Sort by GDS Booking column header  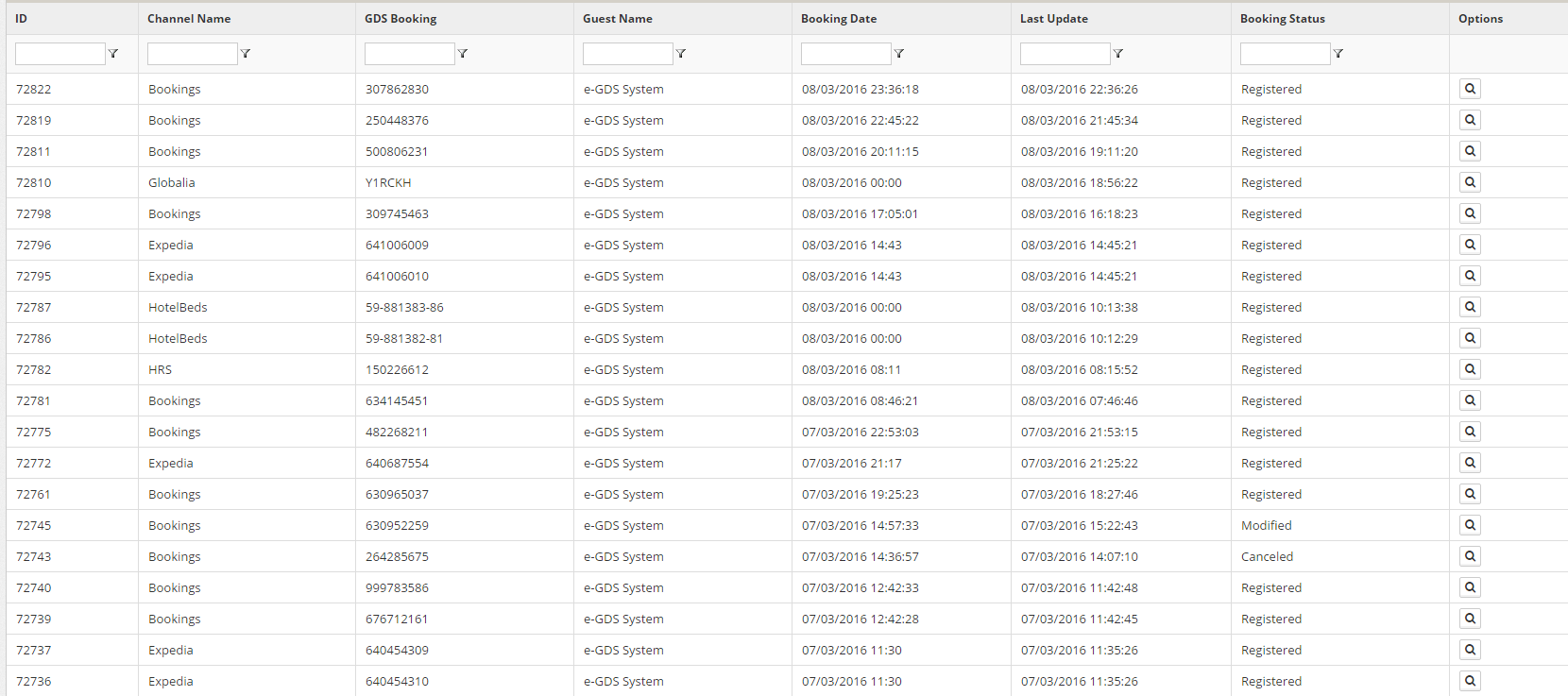tap(401, 19)
